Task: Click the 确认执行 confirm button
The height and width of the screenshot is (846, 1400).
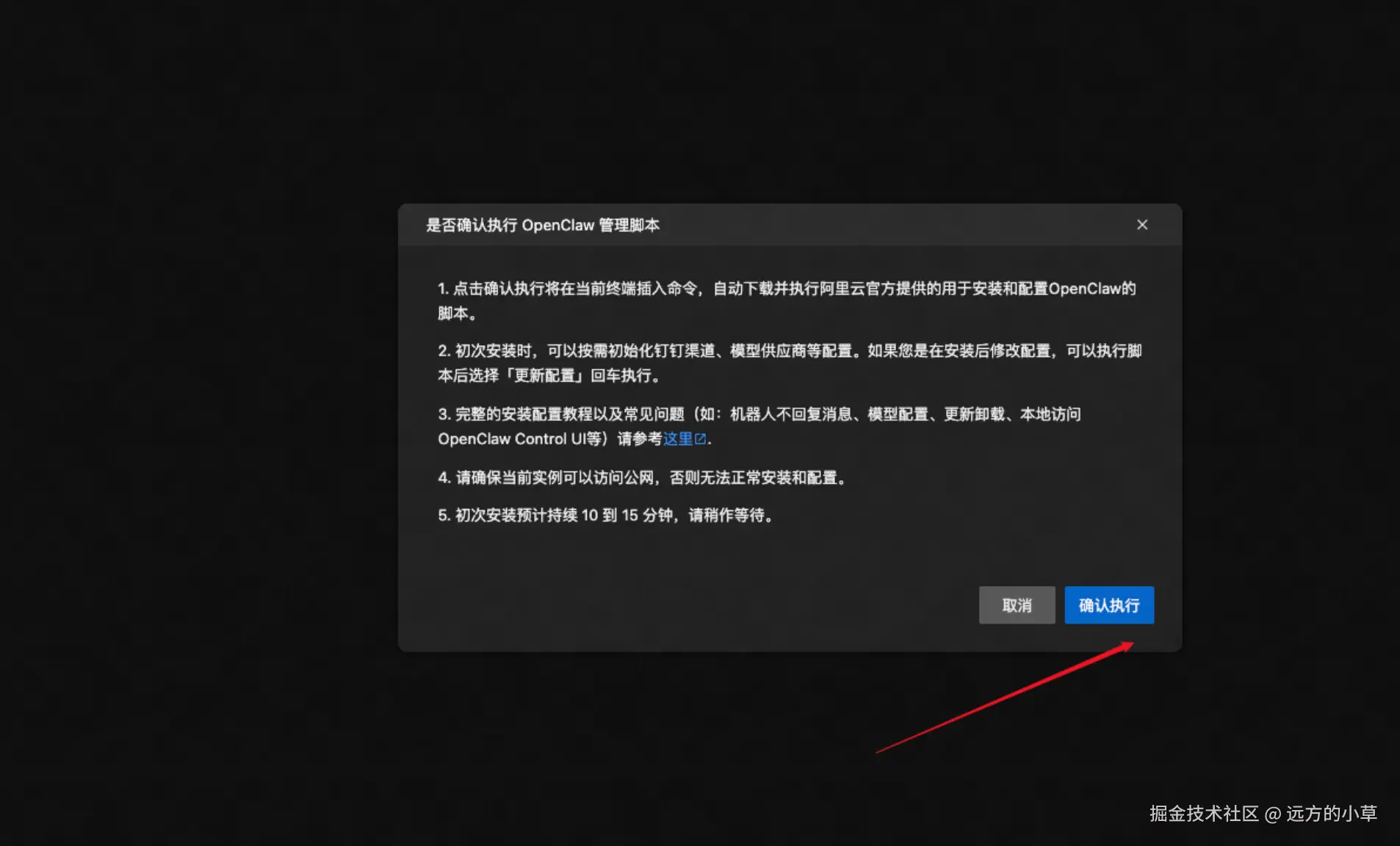Action: pos(1109,605)
